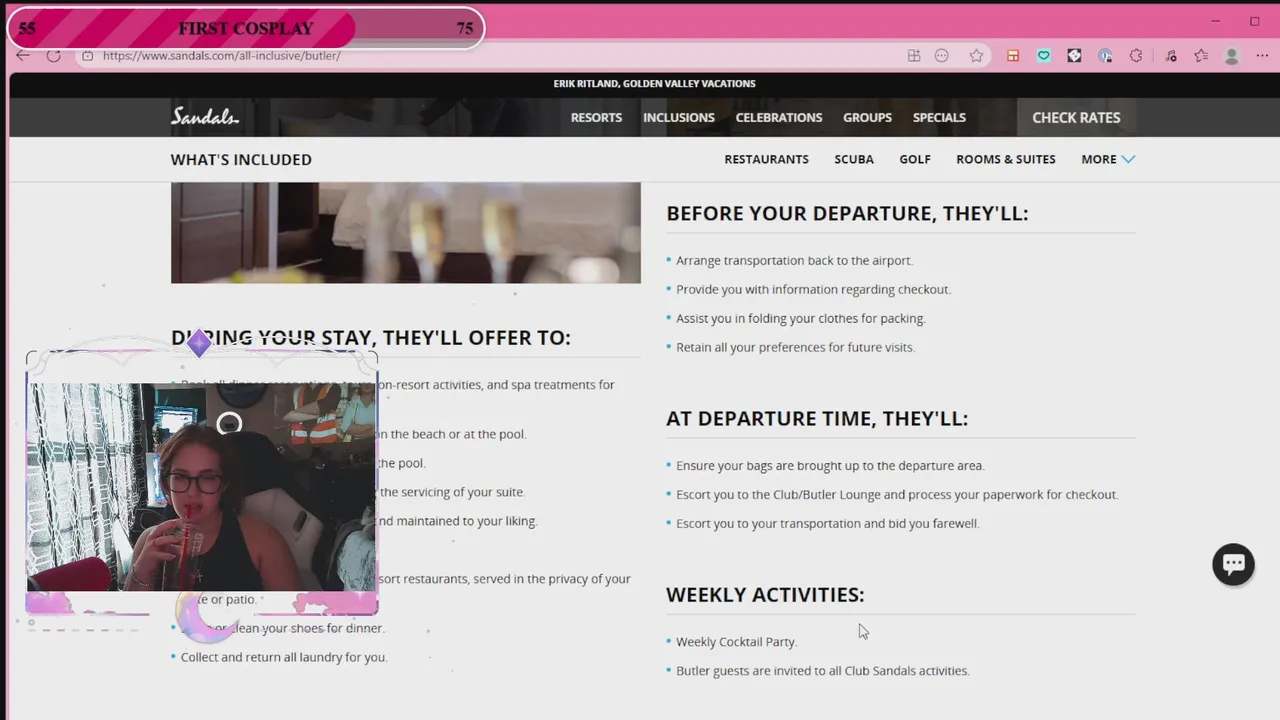Image resolution: width=1280 pixels, height=720 pixels.
Task: Click the Erik Ritland Golden Valley Vacations banner
Action: [654, 84]
